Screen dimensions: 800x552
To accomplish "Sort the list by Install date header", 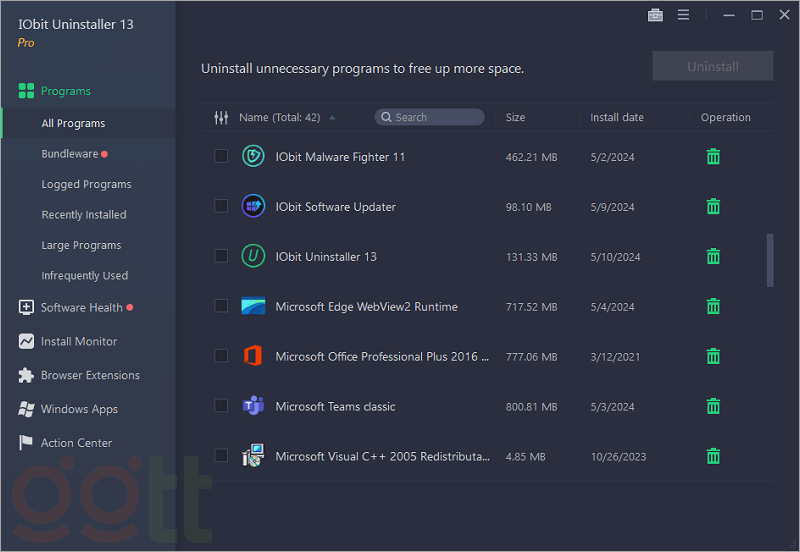I will (616, 118).
